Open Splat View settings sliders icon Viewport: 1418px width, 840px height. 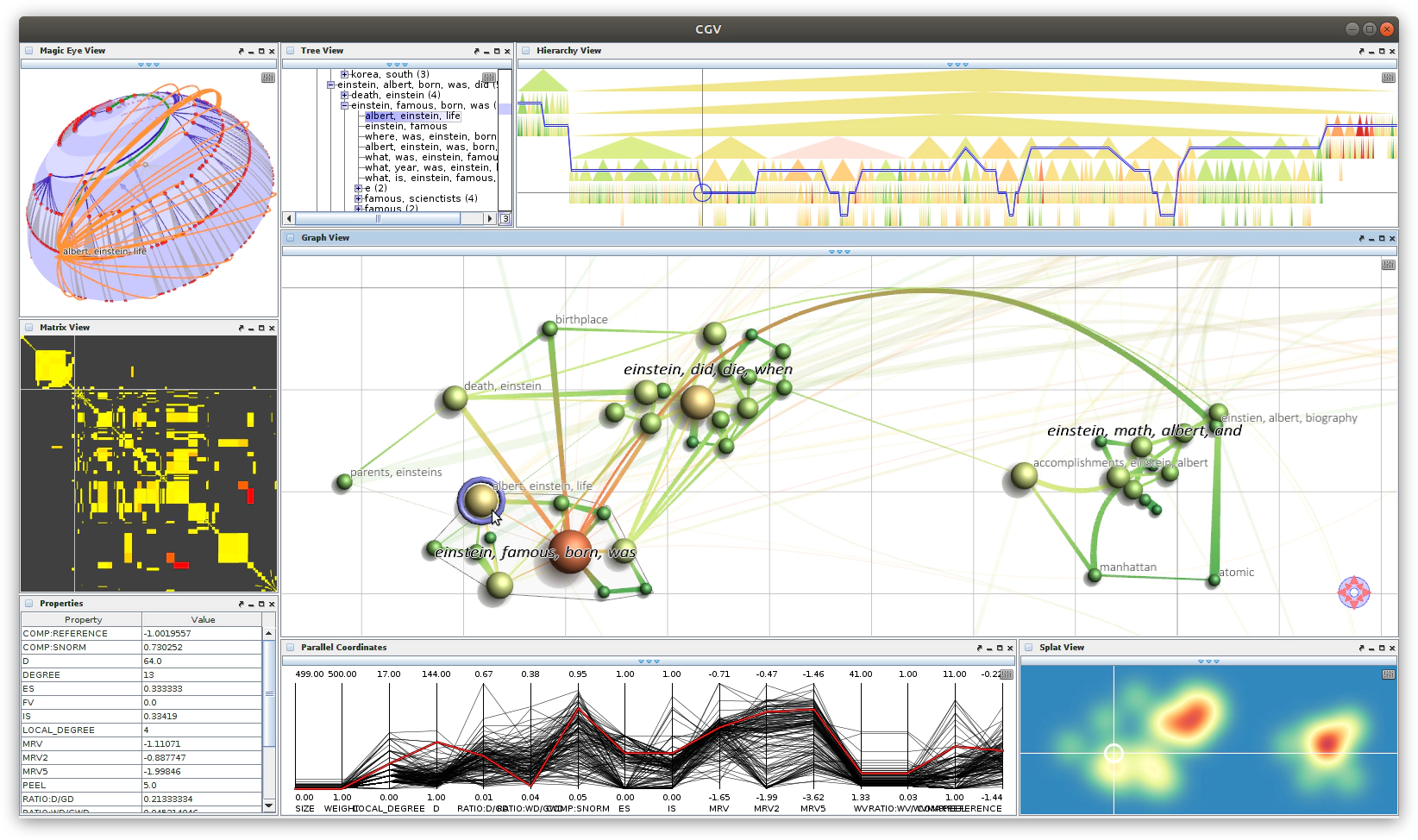(1389, 674)
